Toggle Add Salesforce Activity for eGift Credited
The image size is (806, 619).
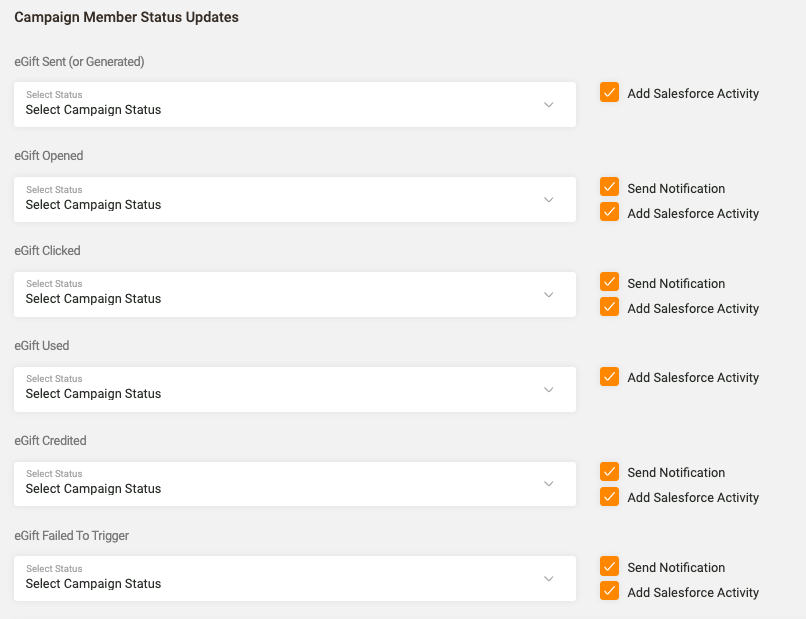[x=609, y=496]
